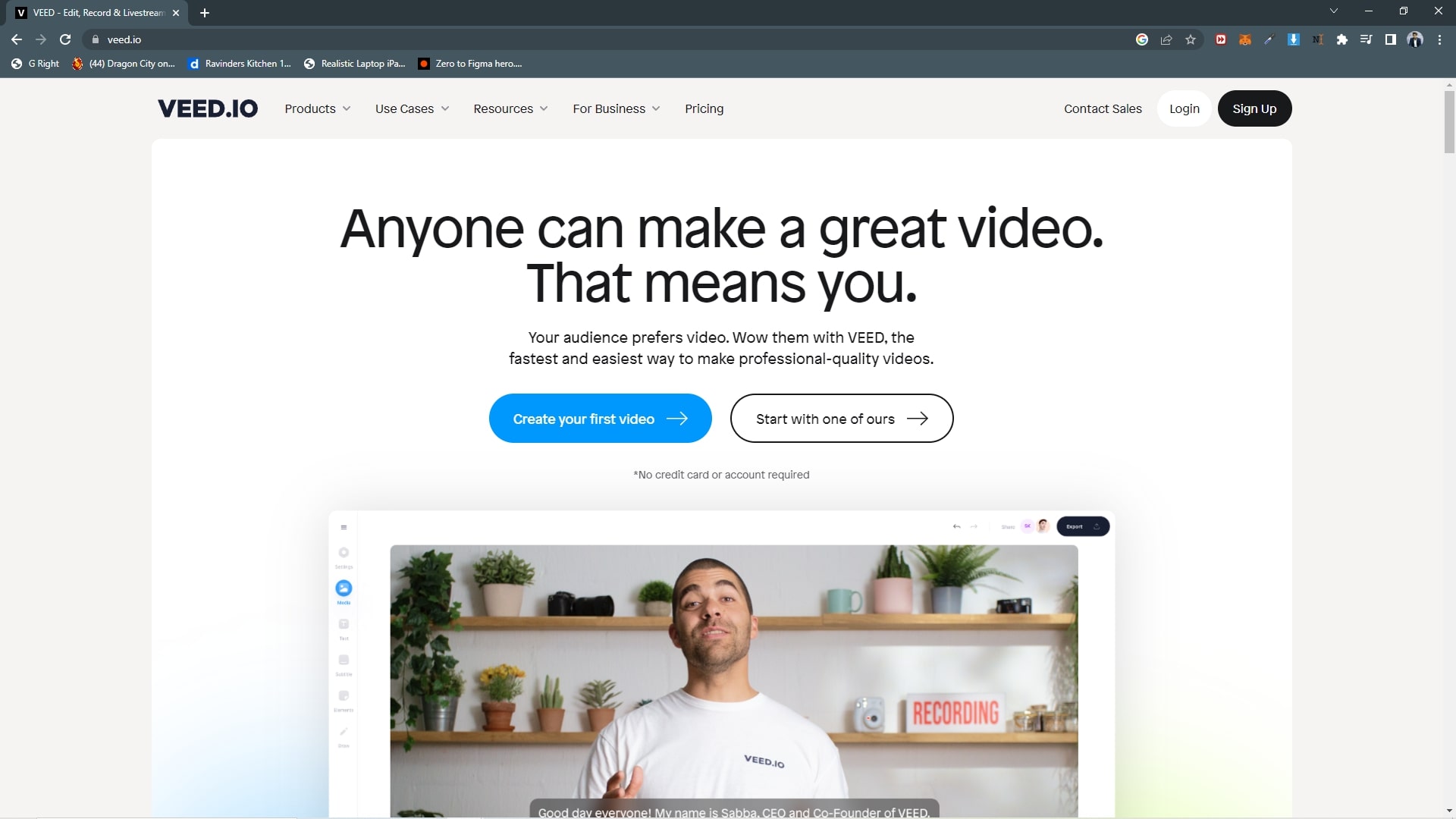
Task: Click the share page icon in address bar
Action: click(1166, 39)
